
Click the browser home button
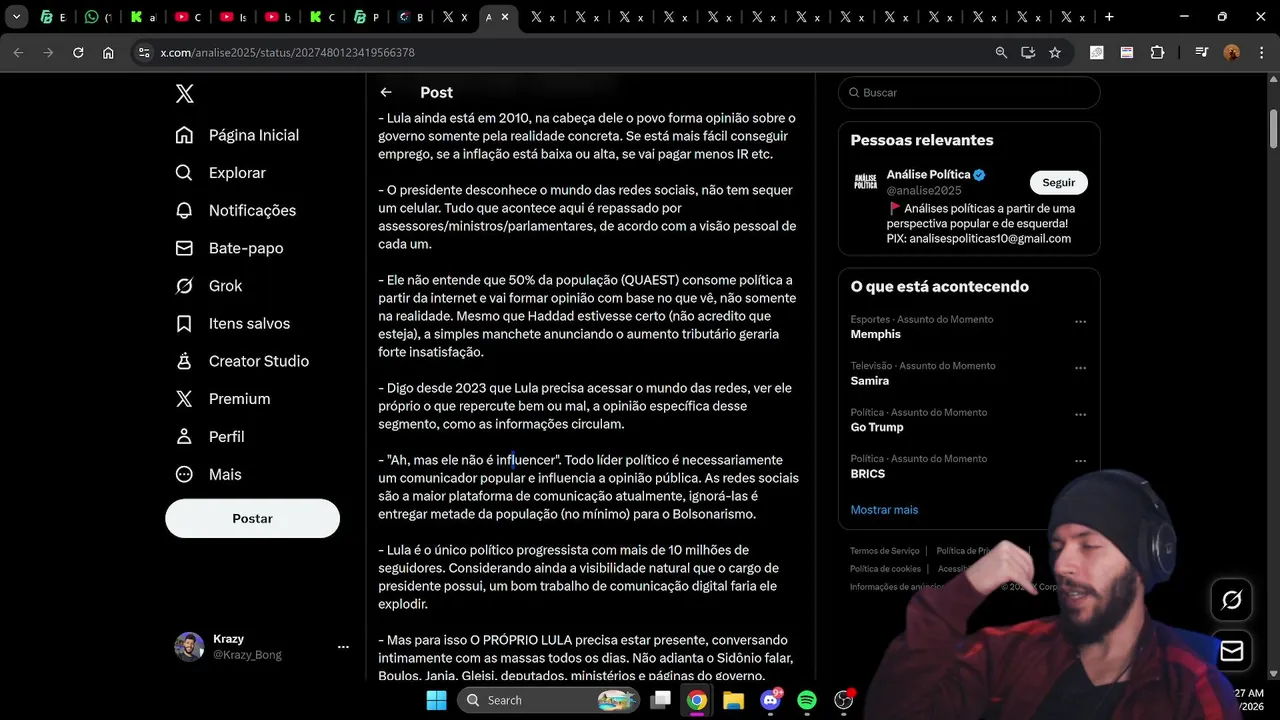tap(108, 52)
